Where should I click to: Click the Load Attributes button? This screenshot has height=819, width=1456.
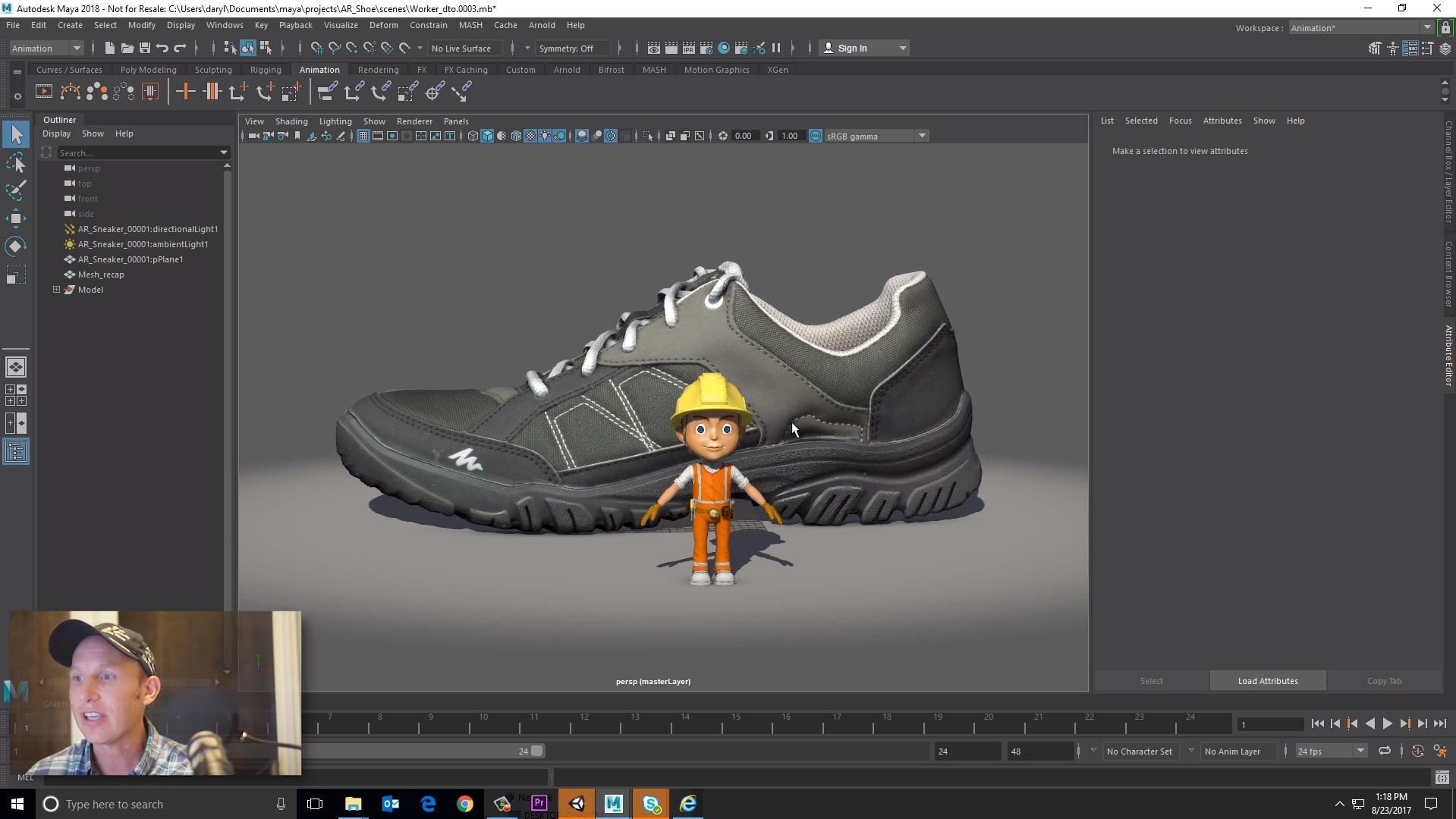click(1268, 681)
